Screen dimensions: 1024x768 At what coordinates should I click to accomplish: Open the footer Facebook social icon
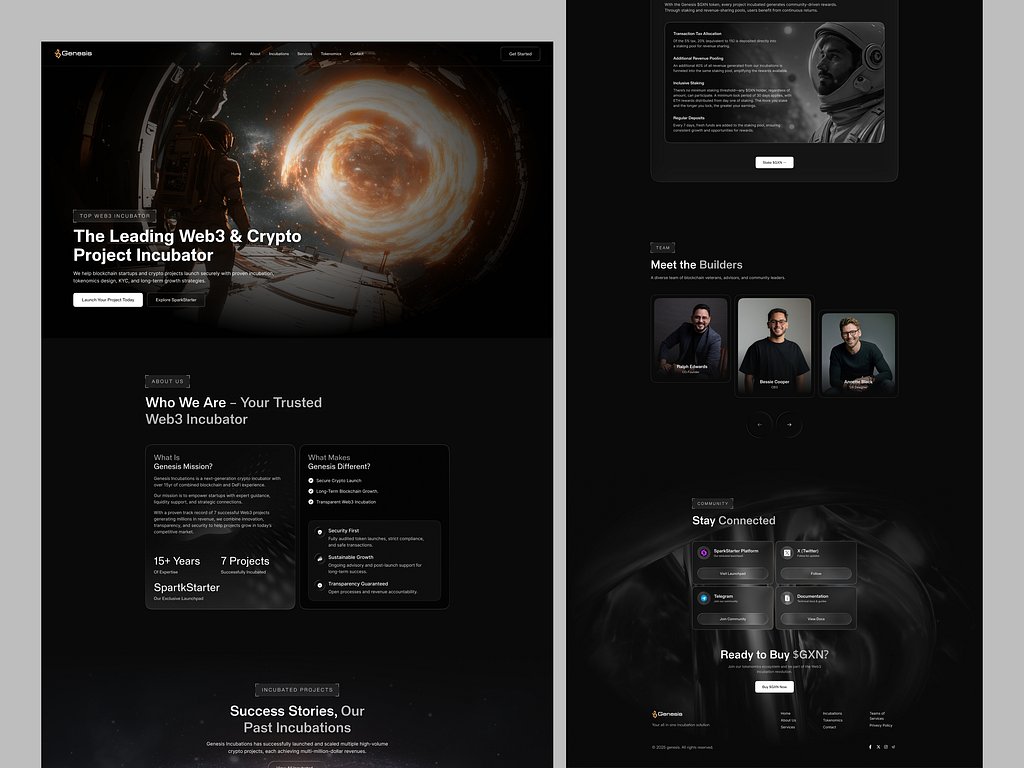870,746
